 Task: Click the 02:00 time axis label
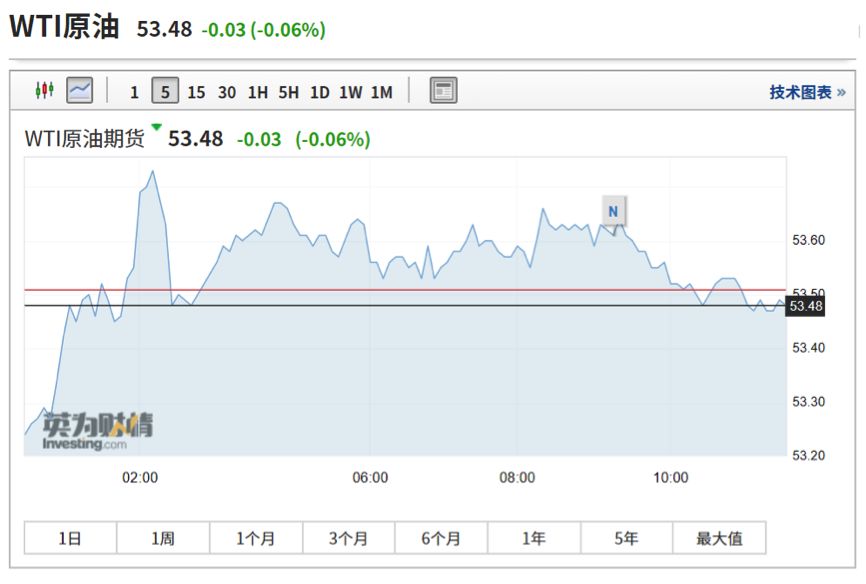(x=140, y=477)
